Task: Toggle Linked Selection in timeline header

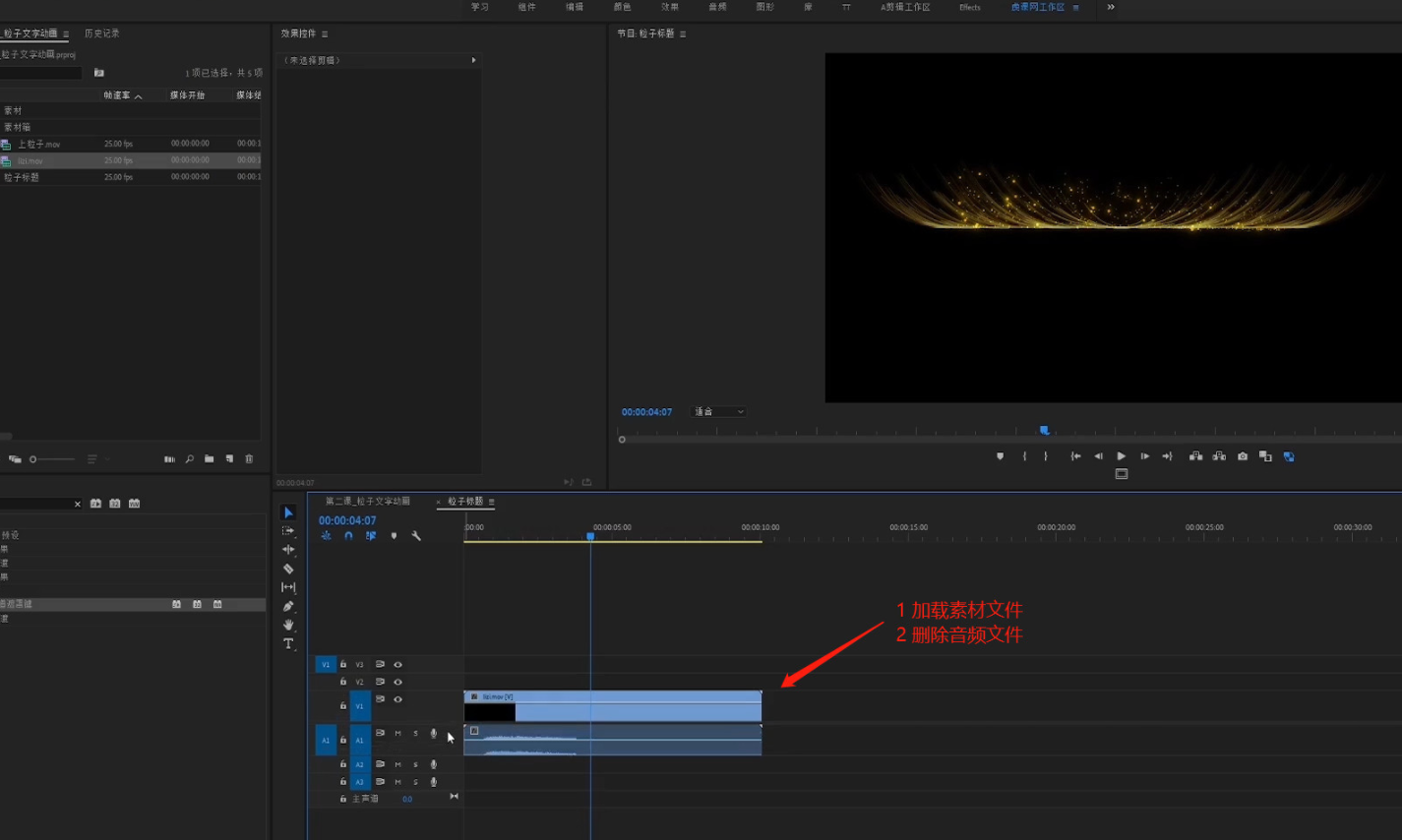Action: tap(371, 536)
